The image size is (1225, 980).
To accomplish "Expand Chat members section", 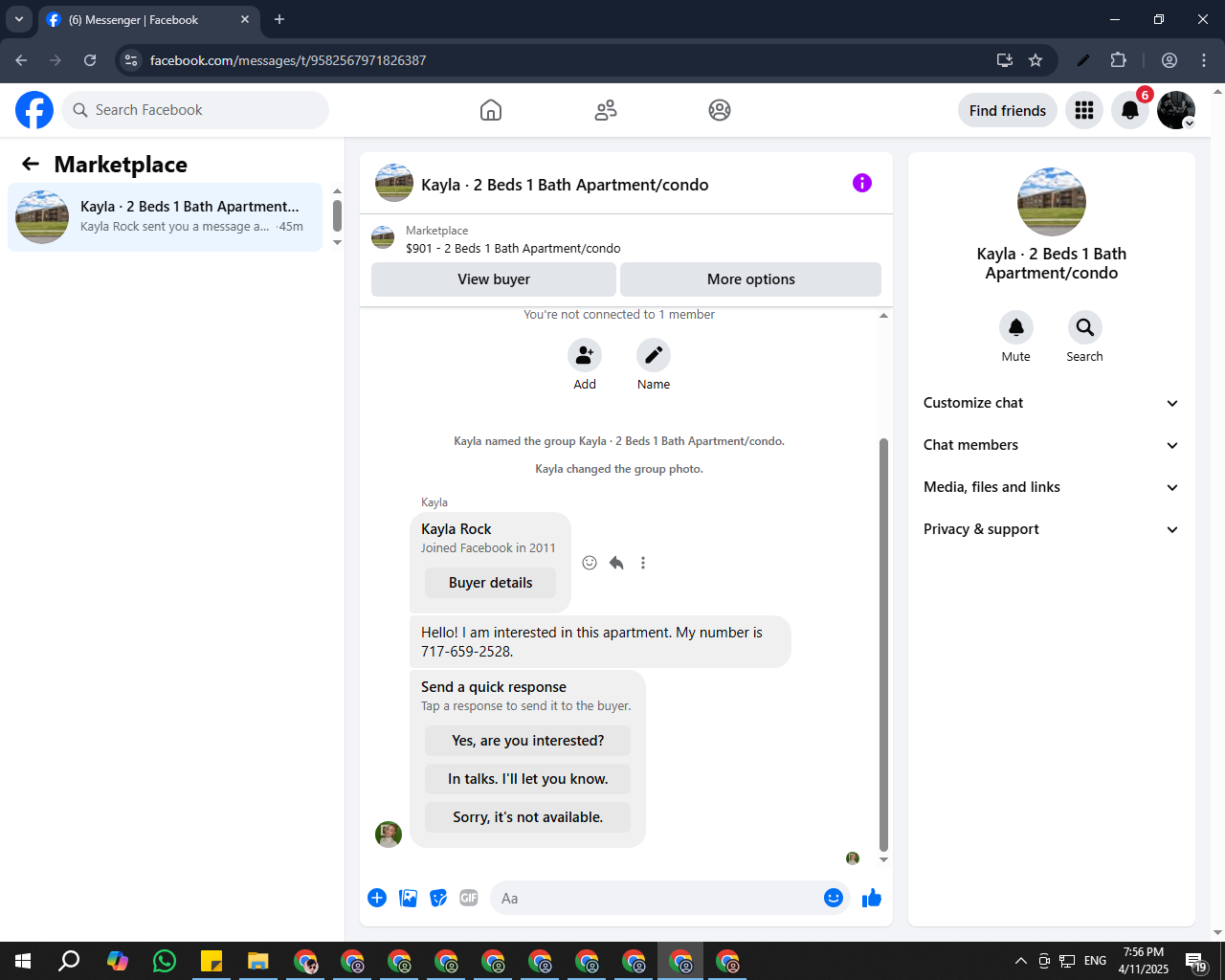I will 1052,445.
